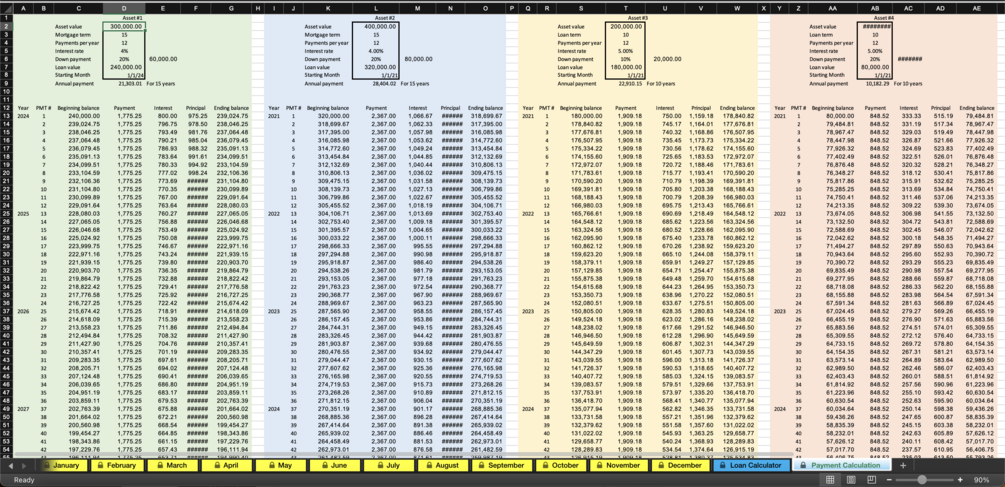Select all cells using the corner box

pos(6,9)
